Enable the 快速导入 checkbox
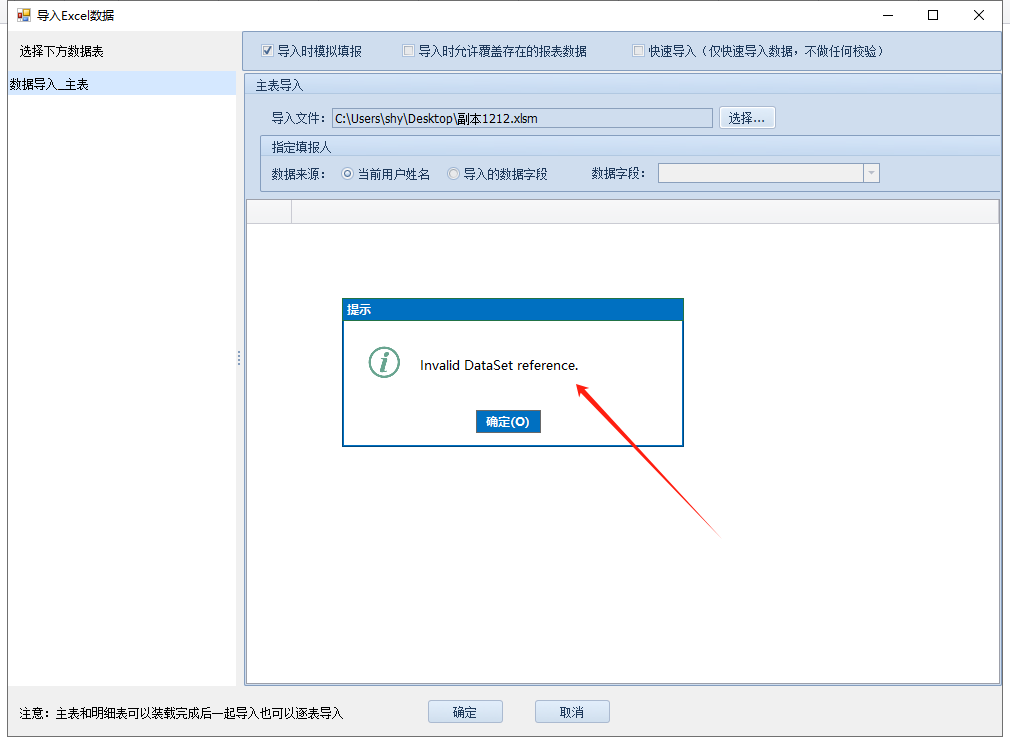This screenshot has width=1010, height=744. click(x=638, y=51)
